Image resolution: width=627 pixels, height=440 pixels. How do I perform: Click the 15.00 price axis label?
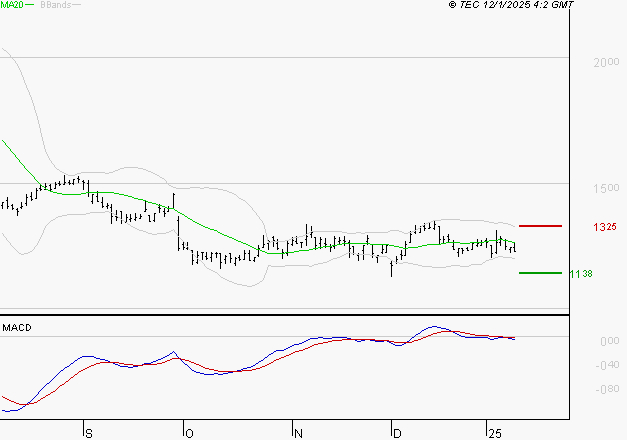coord(605,188)
